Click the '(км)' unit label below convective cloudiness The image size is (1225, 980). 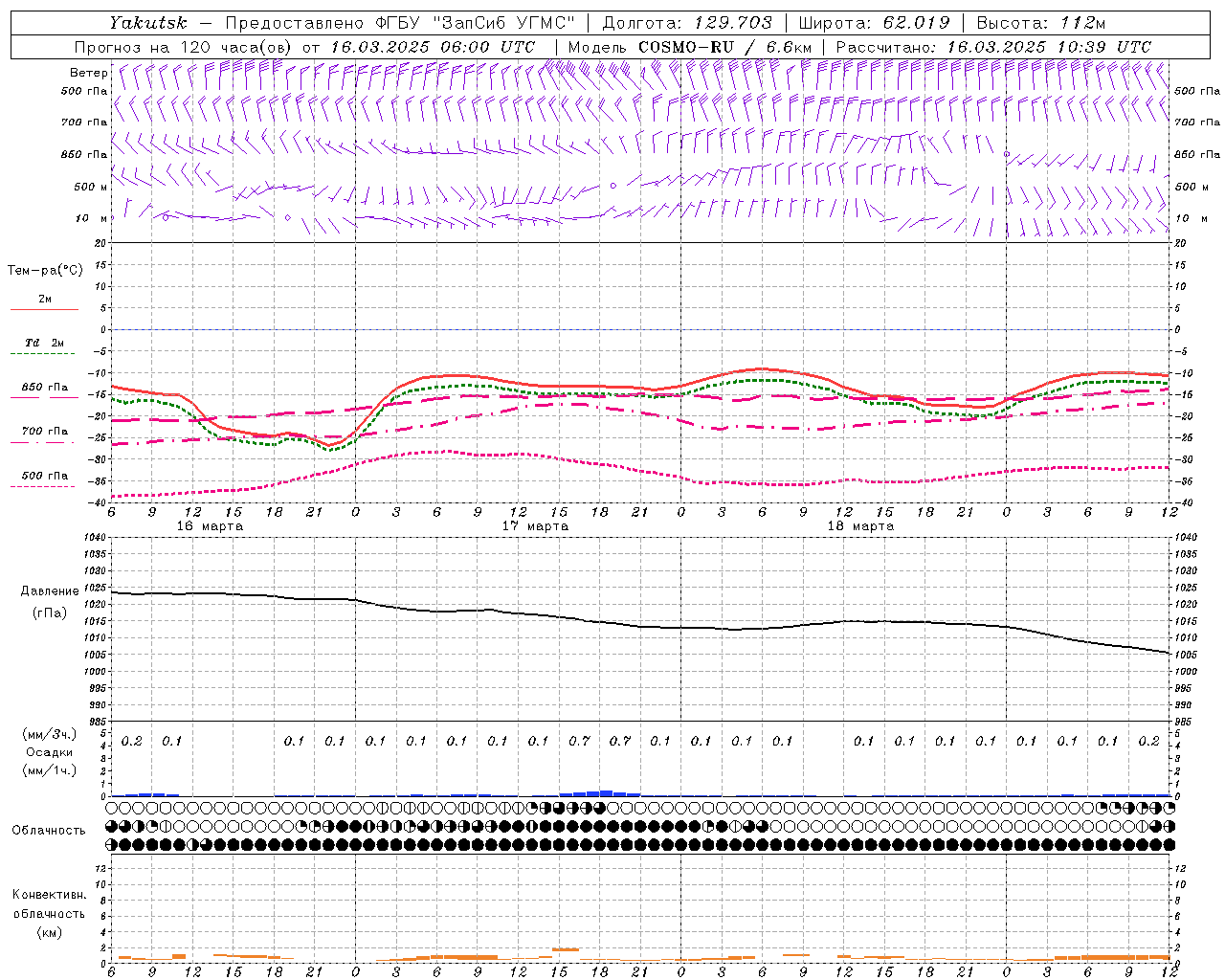[50, 932]
